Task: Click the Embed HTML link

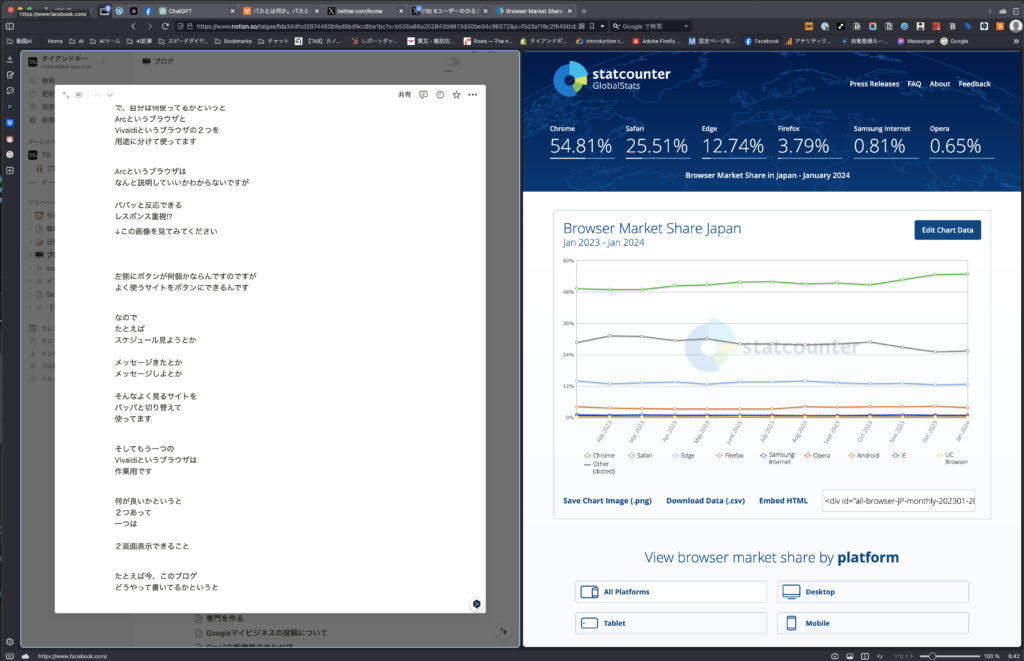Action: [x=783, y=501]
